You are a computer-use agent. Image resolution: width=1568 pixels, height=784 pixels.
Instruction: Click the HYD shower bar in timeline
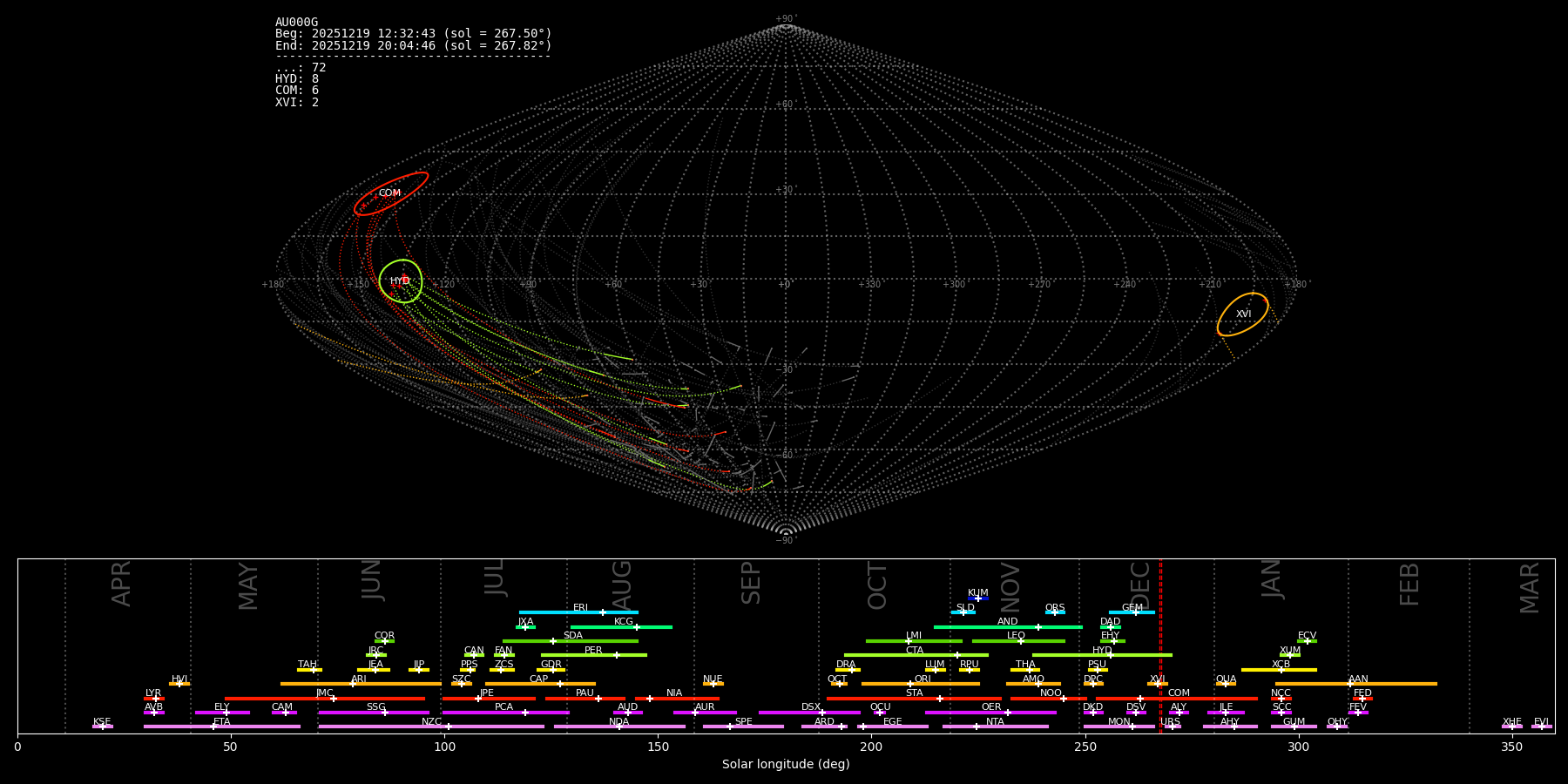1102,655
